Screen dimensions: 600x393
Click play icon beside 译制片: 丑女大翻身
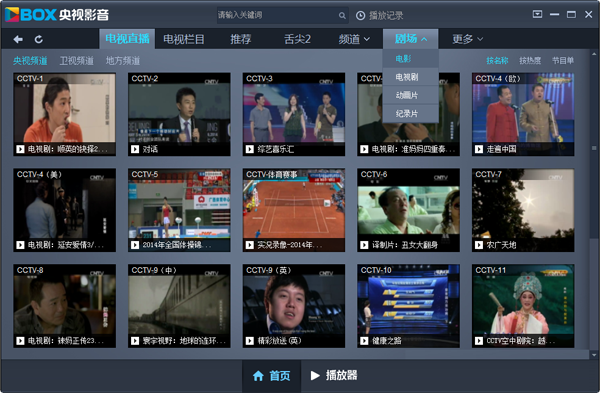point(364,245)
